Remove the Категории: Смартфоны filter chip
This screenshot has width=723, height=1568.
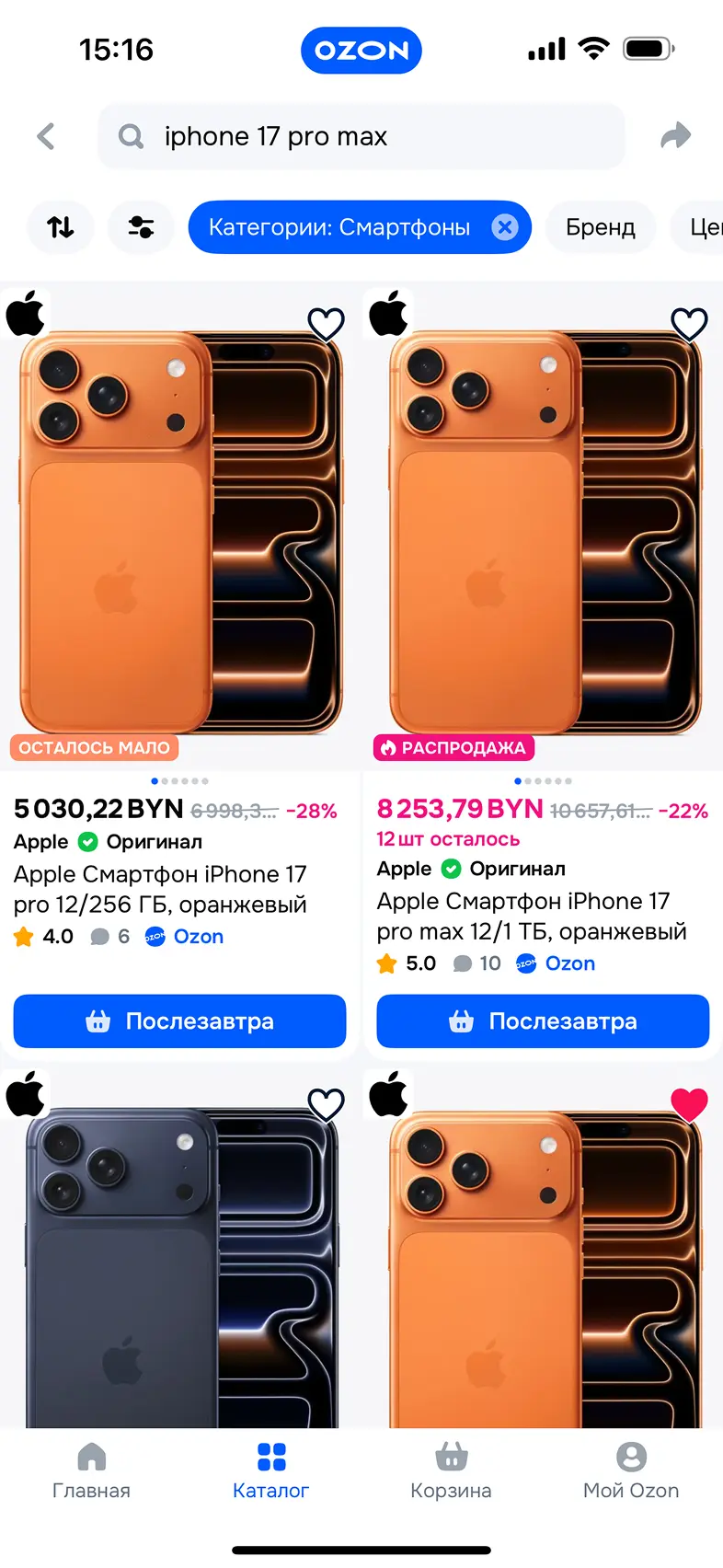click(x=505, y=227)
